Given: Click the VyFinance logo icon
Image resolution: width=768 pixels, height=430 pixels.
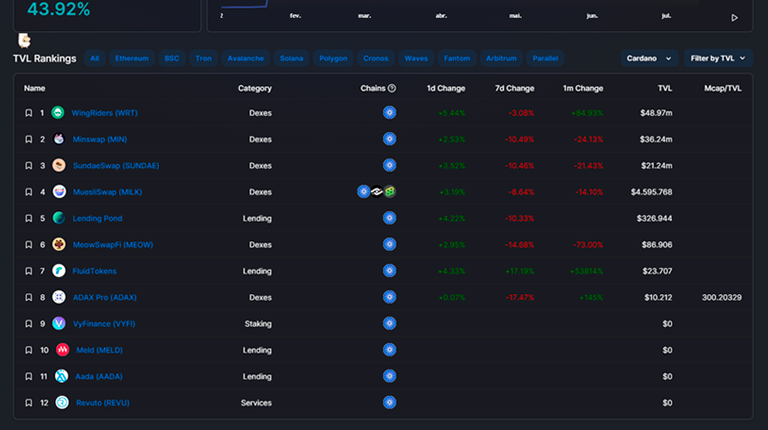Looking at the screenshot, I should pyautogui.click(x=59, y=323).
